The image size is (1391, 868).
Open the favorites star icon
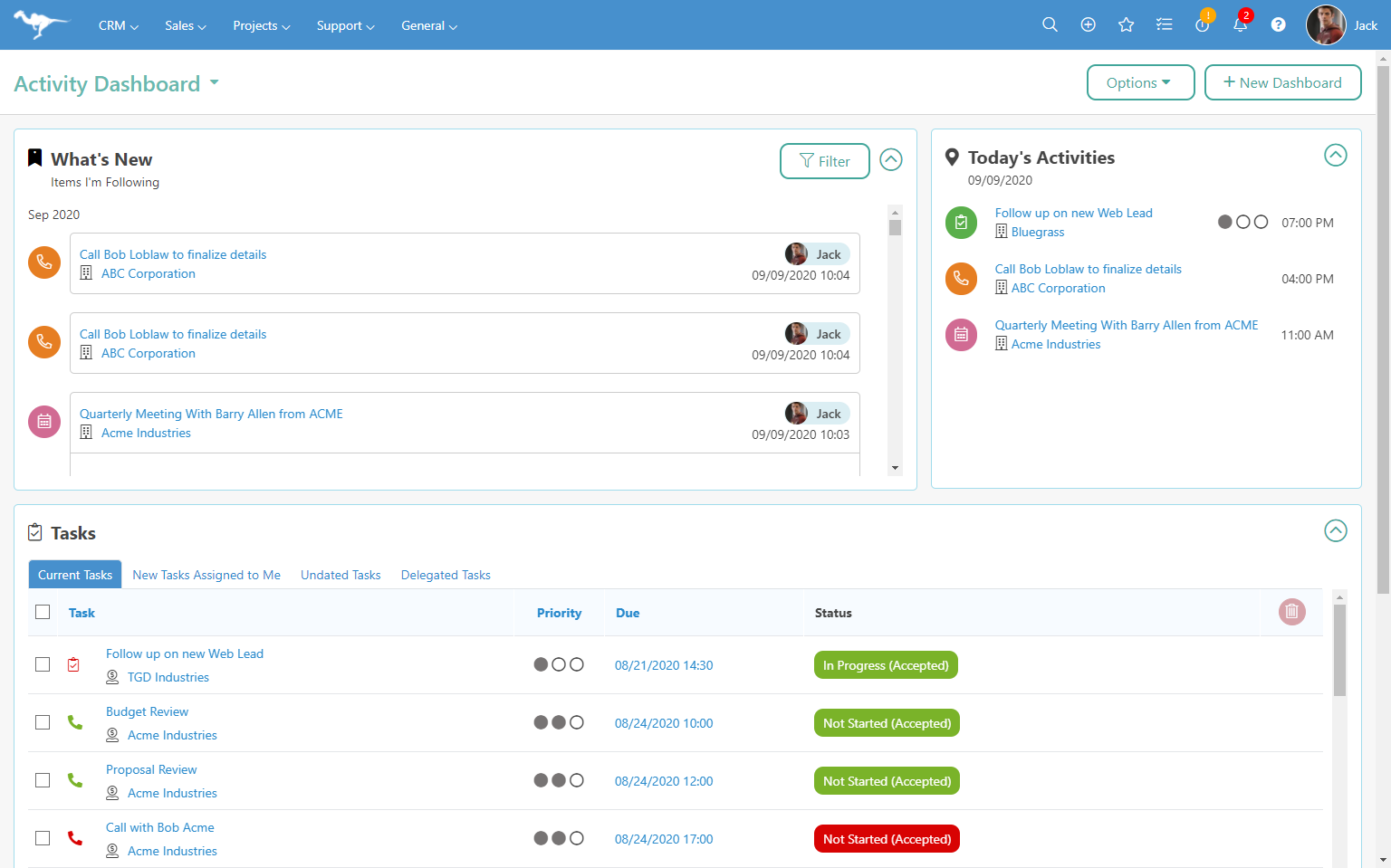coord(1126,24)
